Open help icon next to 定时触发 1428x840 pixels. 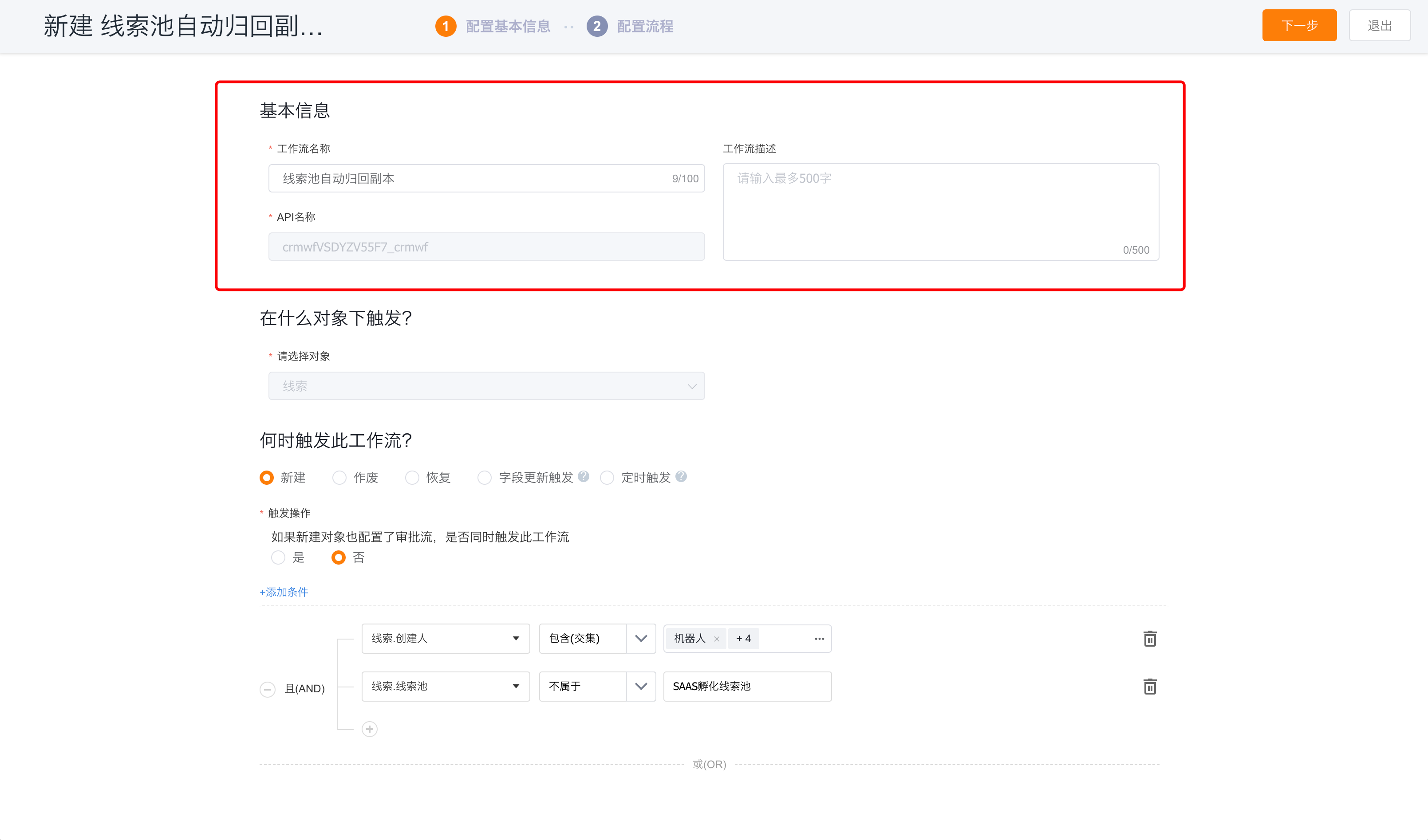click(682, 477)
